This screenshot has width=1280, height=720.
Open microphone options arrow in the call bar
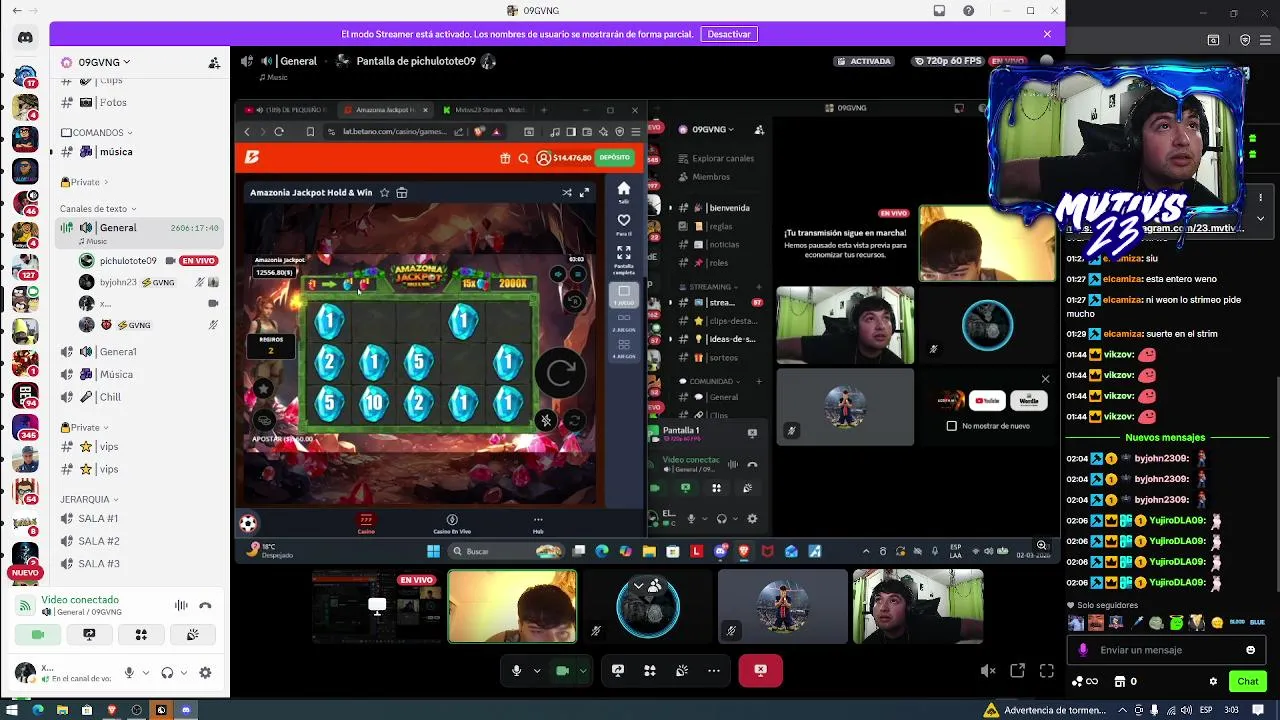537,671
